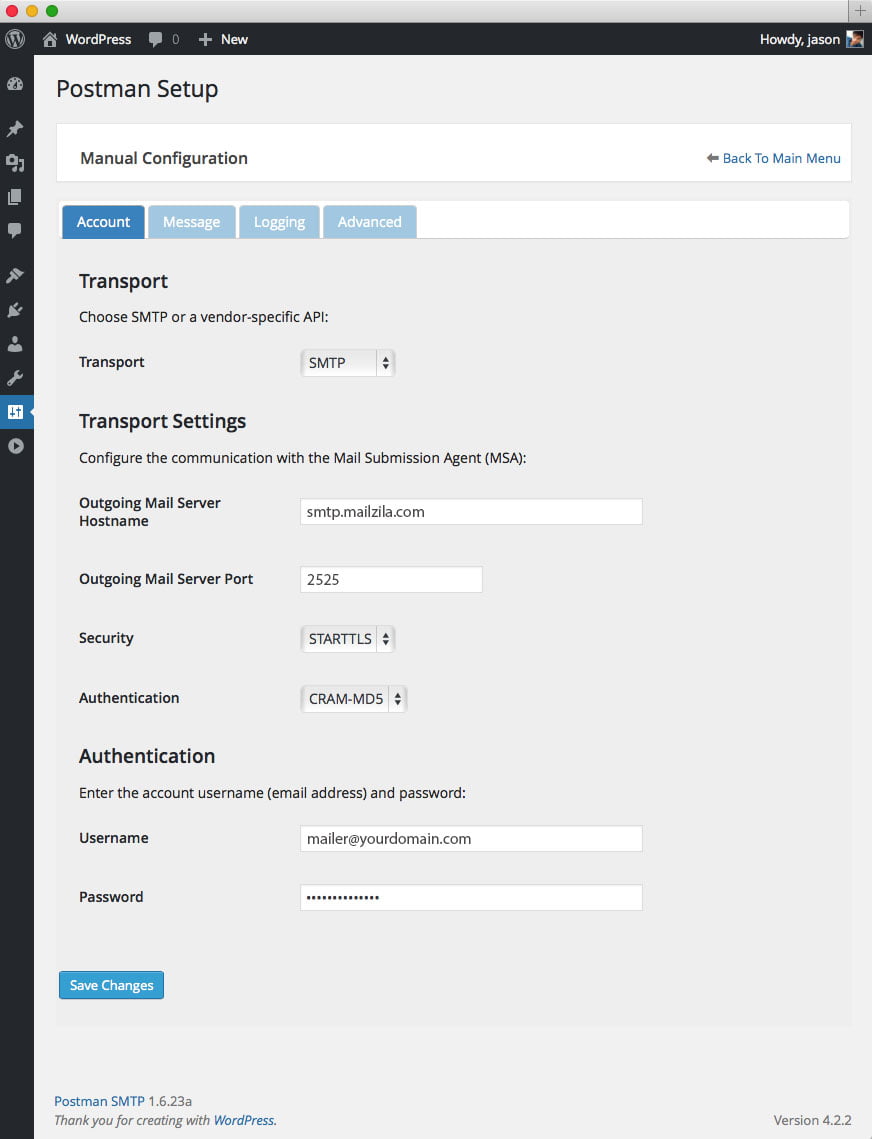Open the Transport SMTP dropdown
Image resolution: width=872 pixels, height=1139 pixels.
[347, 362]
